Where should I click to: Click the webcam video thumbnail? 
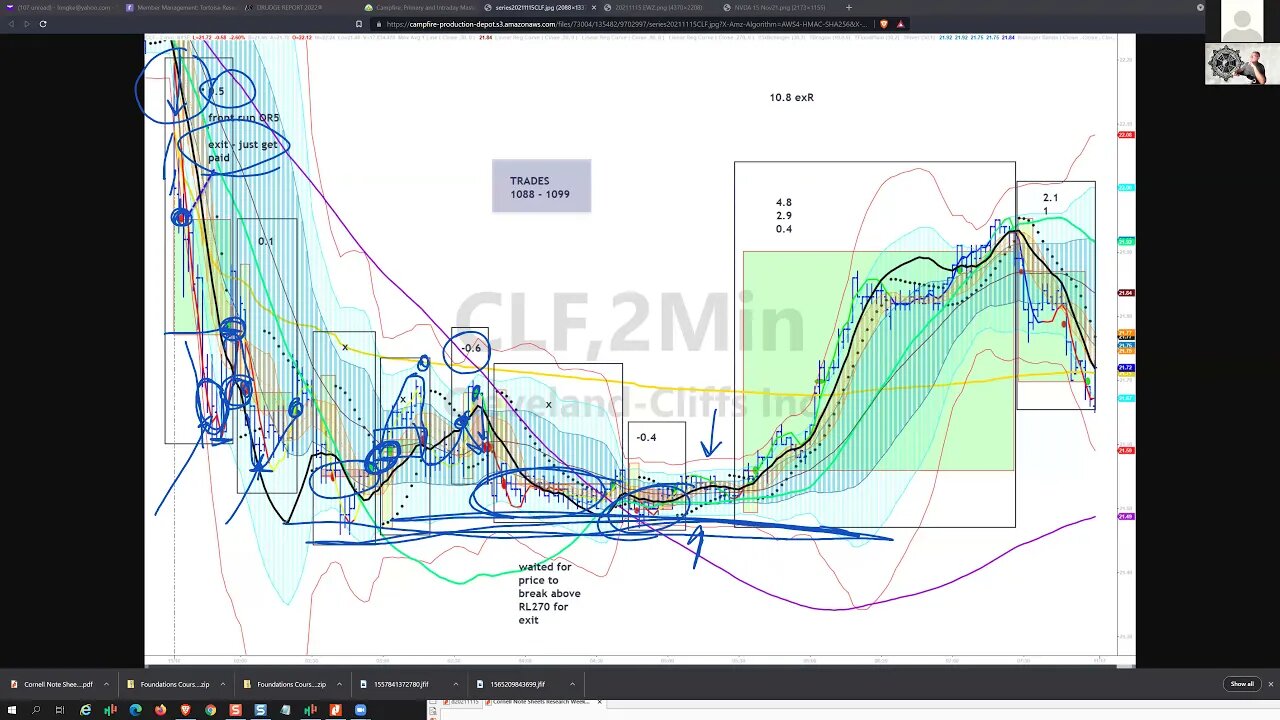tap(1241, 64)
